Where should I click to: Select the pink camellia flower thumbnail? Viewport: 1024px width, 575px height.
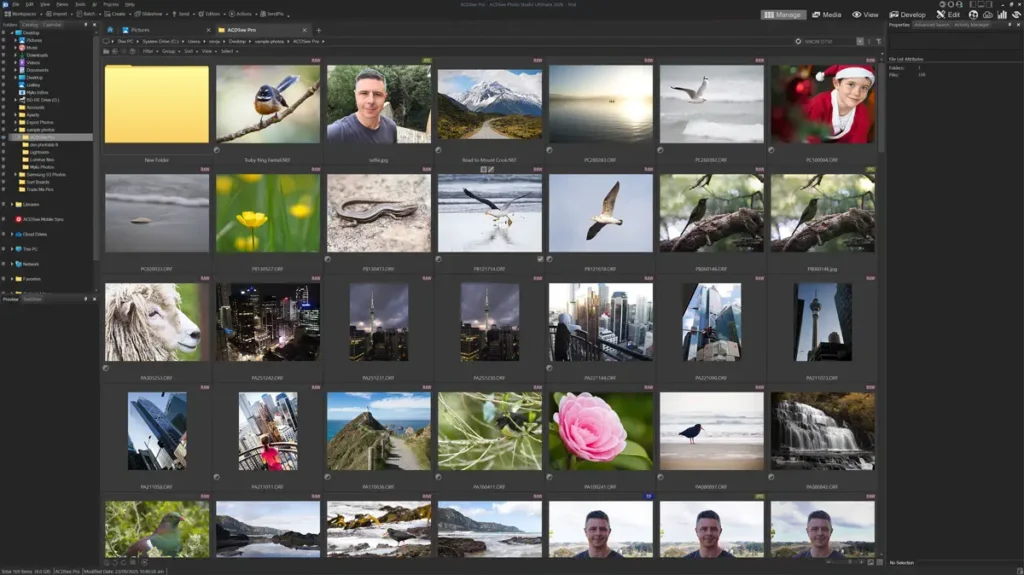(600, 431)
